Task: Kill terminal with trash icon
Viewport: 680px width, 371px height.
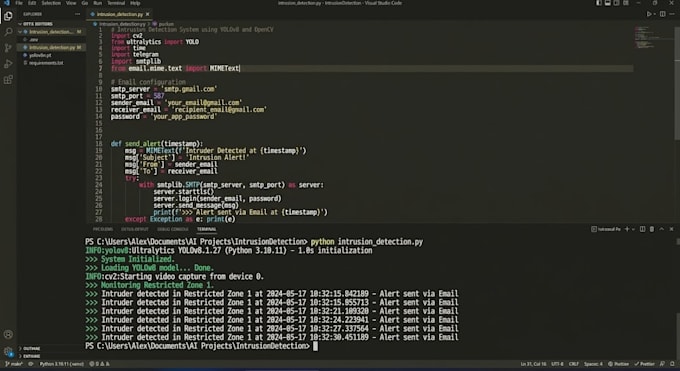Action: [x=652, y=229]
